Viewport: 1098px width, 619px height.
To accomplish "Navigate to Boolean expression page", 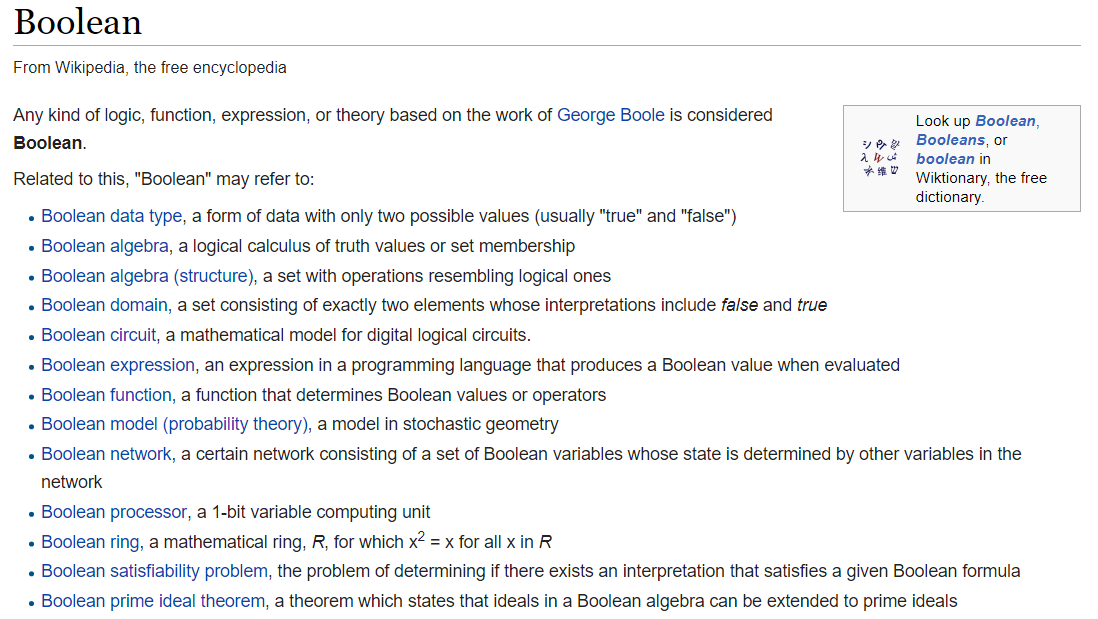I will (x=118, y=365).
